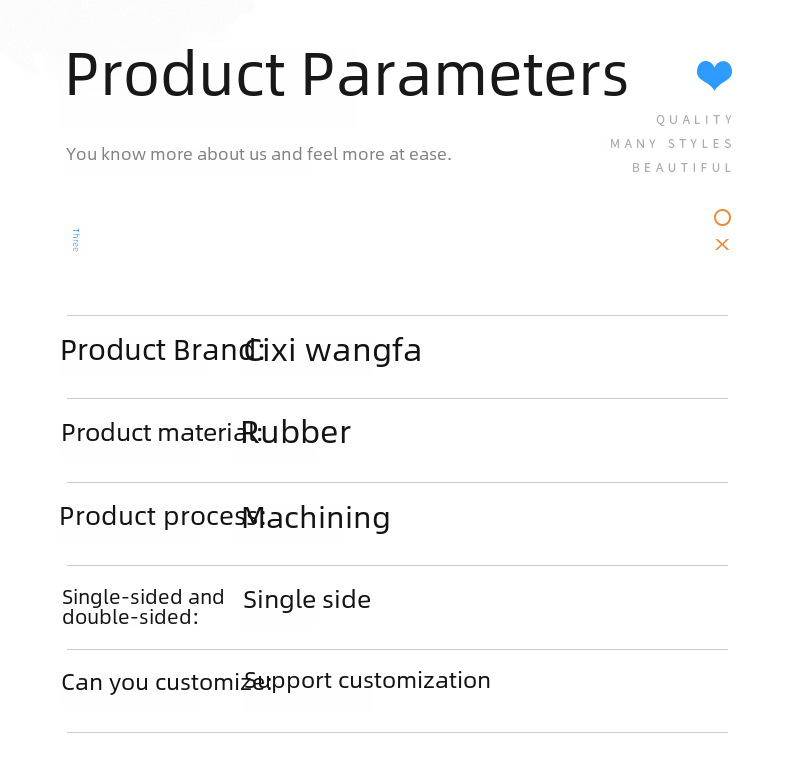Click the "MANY STYLES" text
Viewport: 790px width, 765px height.
click(672, 144)
